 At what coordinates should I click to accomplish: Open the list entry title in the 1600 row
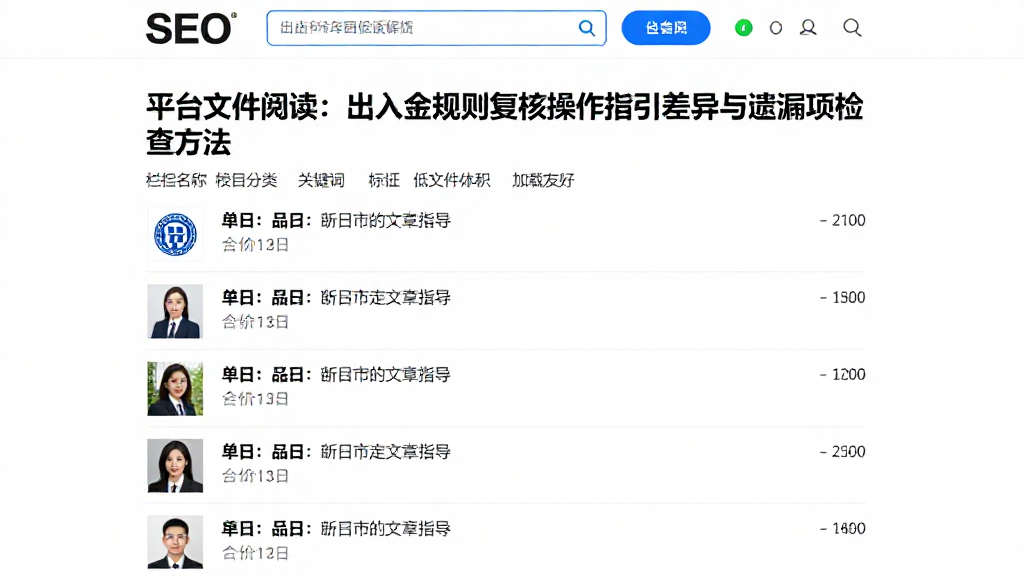tap(336, 529)
